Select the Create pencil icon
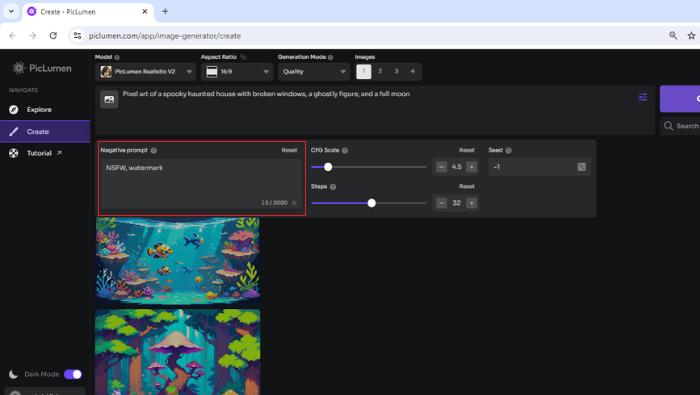This screenshot has height=395, width=700. (14, 132)
